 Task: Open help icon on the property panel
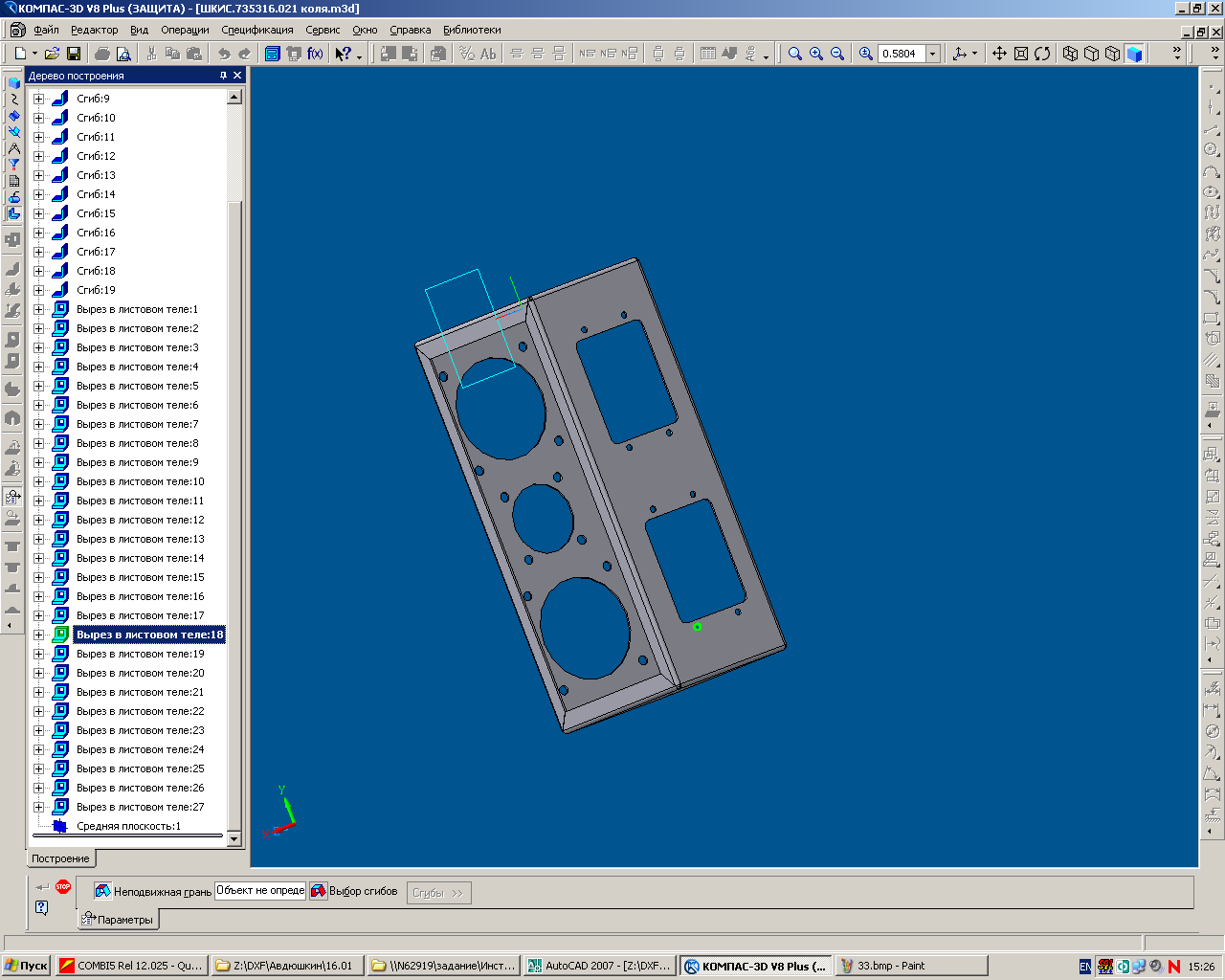click(x=41, y=907)
